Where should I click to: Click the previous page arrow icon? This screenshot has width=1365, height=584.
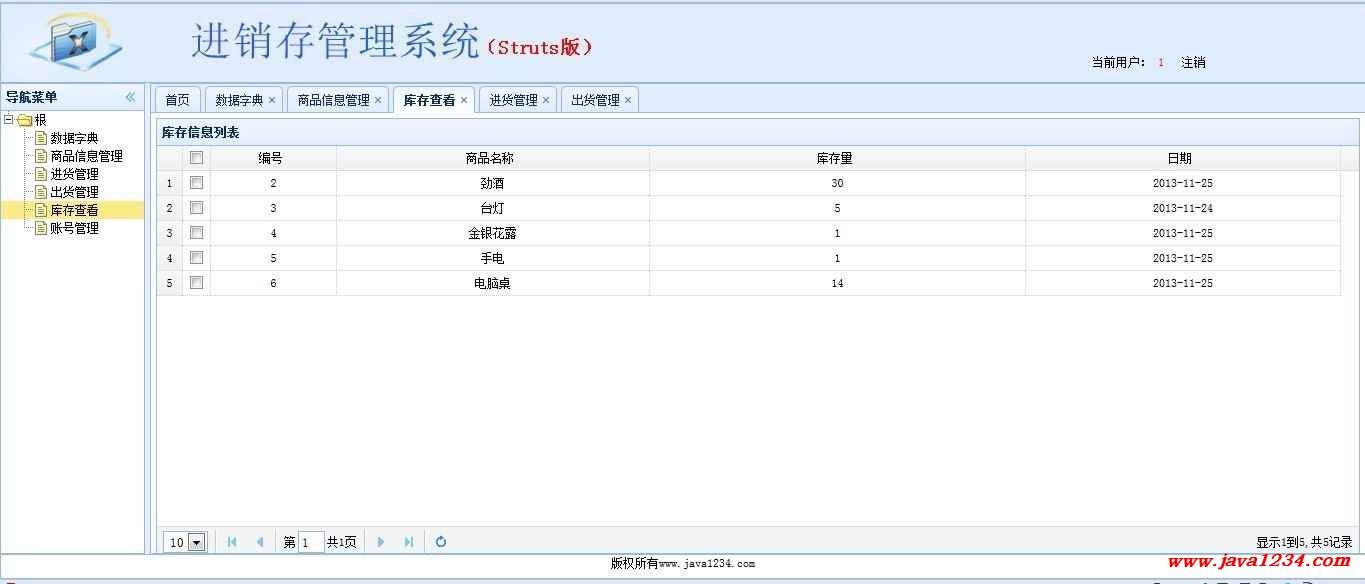pyautogui.click(x=260, y=542)
